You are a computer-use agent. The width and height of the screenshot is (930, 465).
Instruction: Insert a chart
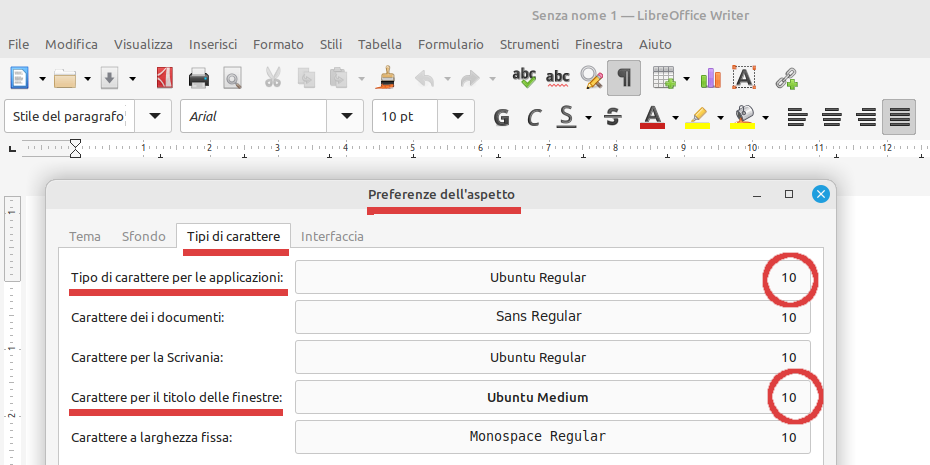tap(711, 78)
